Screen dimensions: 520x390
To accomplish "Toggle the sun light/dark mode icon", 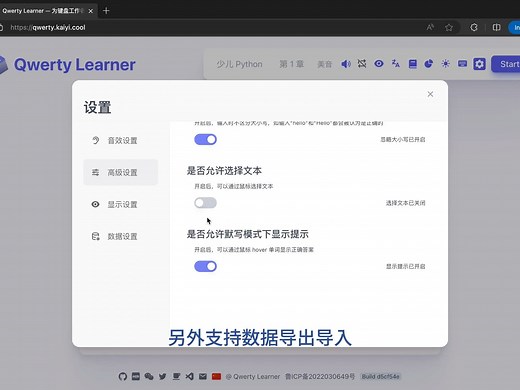I will pyautogui.click(x=445, y=64).
